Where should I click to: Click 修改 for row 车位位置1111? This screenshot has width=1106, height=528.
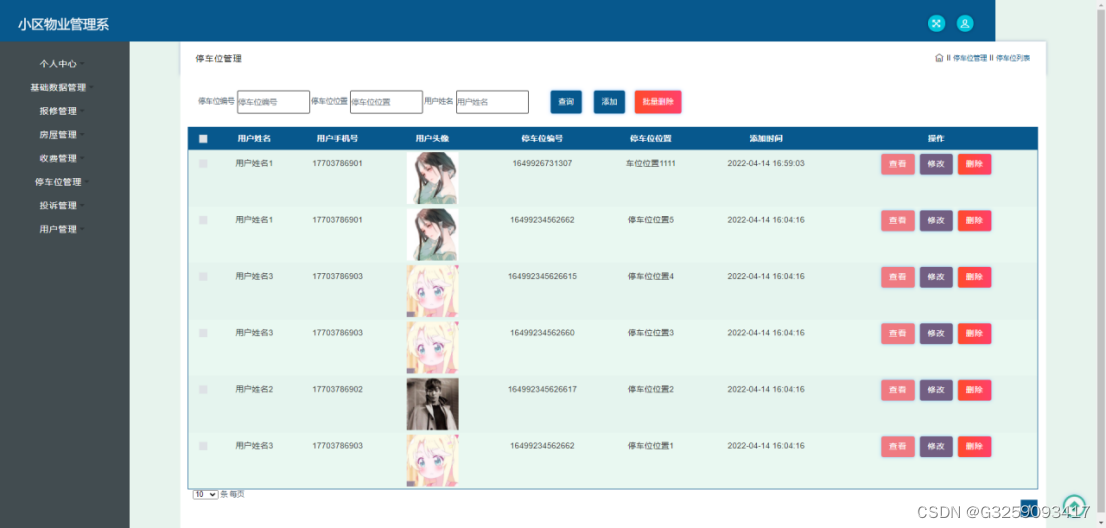click(936, 164)
